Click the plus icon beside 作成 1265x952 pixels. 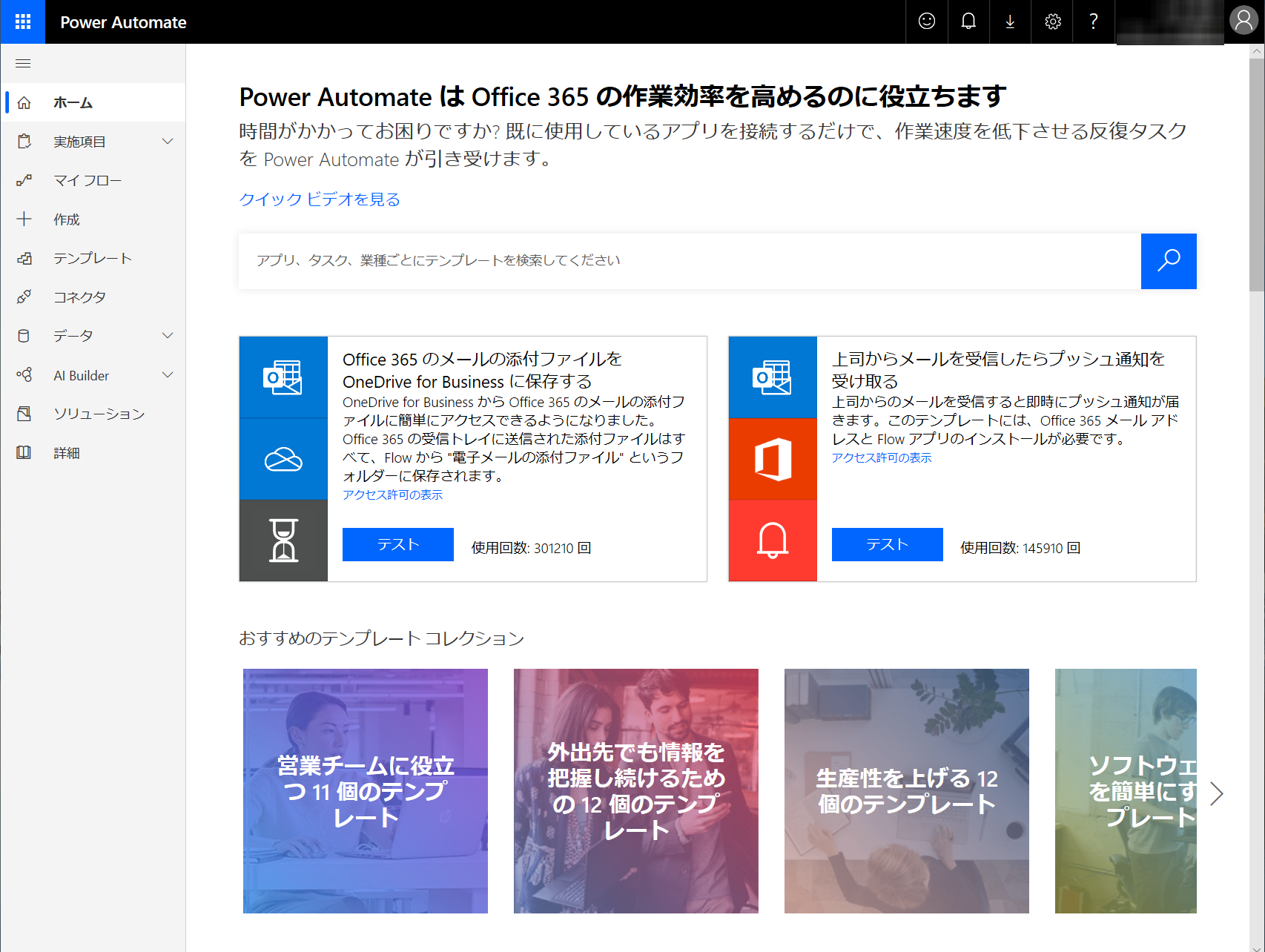tap(24, 219)
